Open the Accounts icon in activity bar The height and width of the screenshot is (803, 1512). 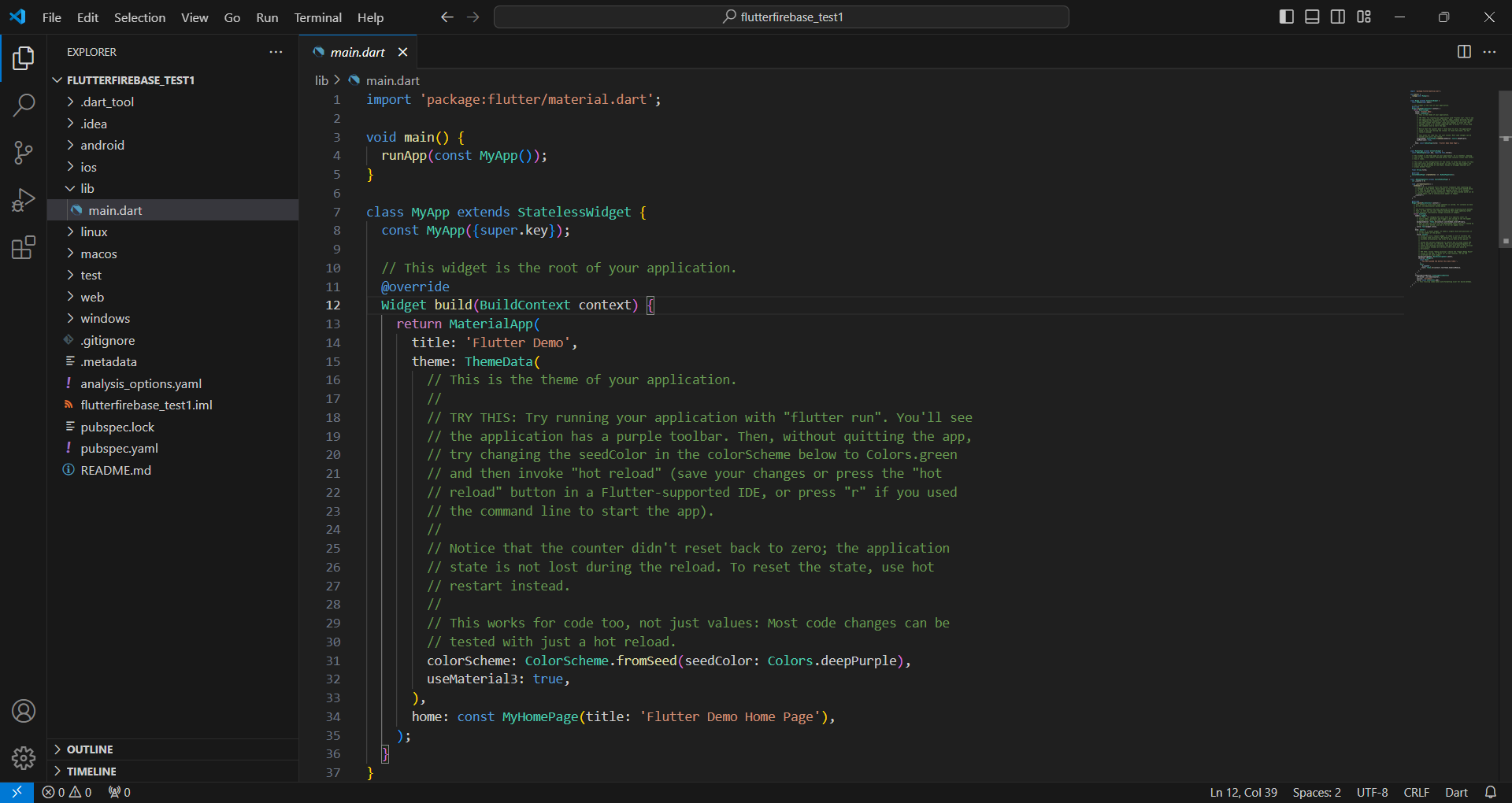pyautogui.click(x=24, y=711)
